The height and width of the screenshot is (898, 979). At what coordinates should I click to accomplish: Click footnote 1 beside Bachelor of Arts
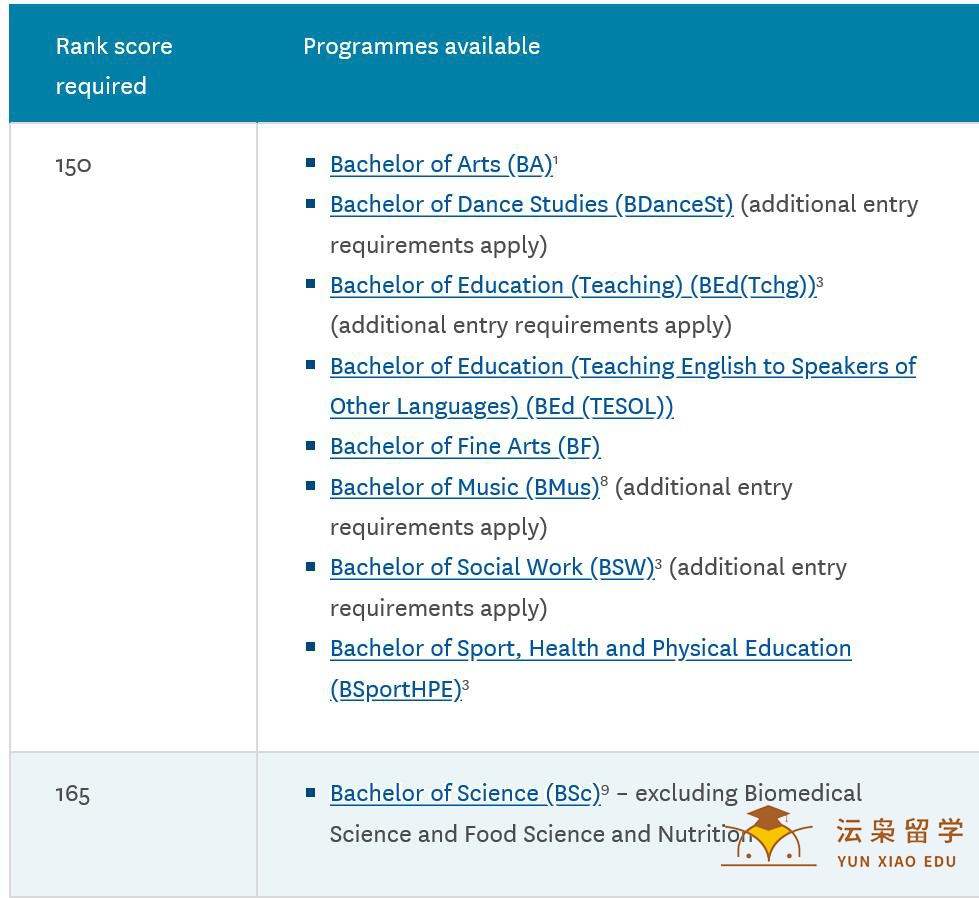click(x=556, y=160)
